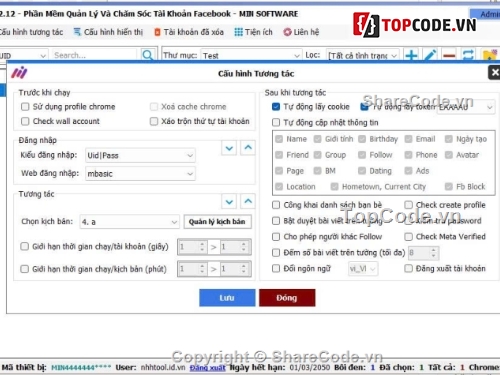Open vi_VI language dropdown

363,269
